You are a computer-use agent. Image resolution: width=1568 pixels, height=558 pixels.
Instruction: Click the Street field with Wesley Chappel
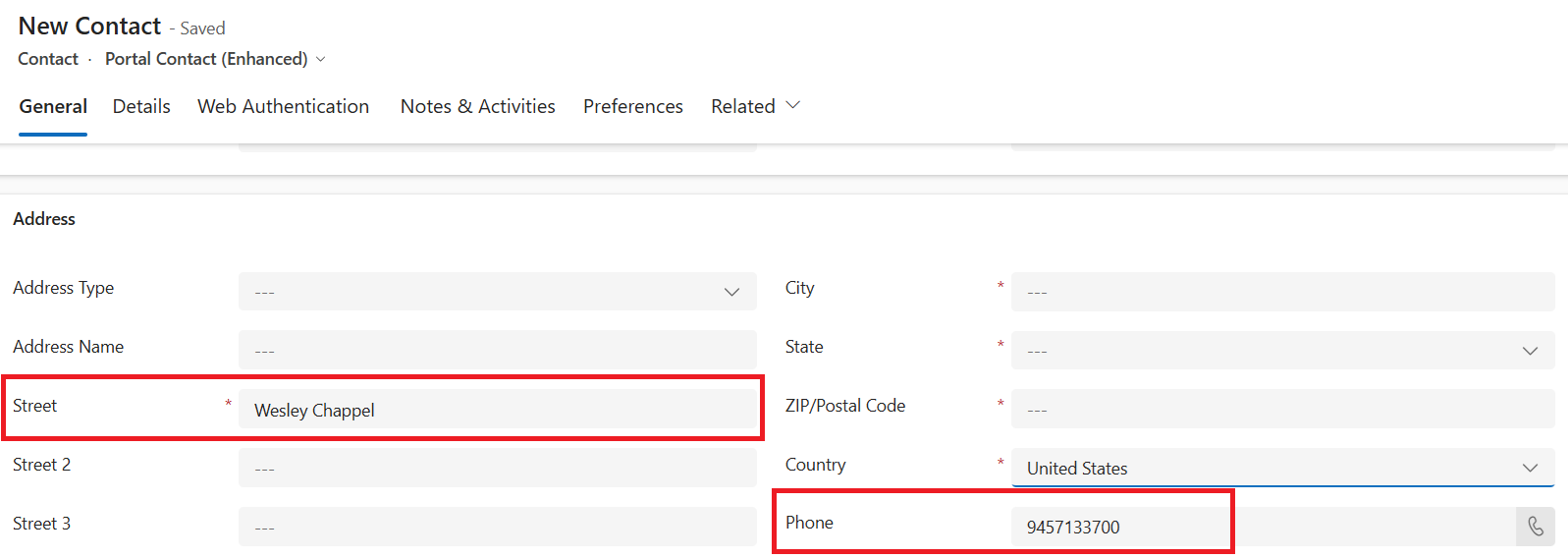497,410
